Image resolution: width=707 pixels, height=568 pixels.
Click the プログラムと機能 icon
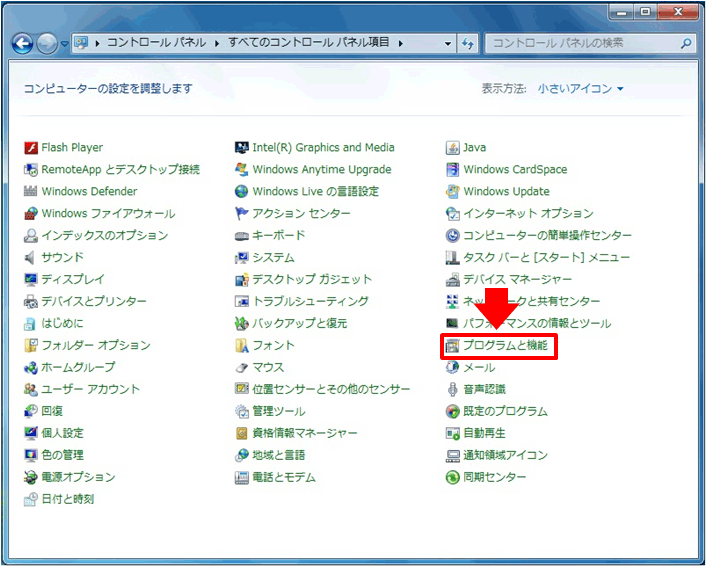click(452, 346)
